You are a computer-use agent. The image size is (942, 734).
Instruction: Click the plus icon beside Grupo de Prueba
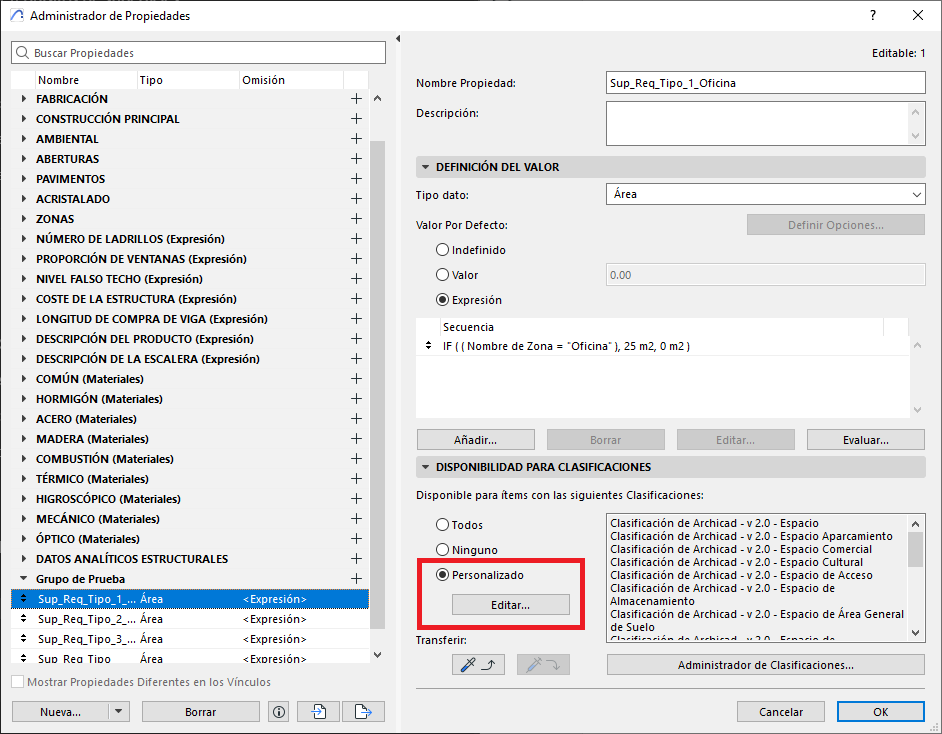coord(356,579)
